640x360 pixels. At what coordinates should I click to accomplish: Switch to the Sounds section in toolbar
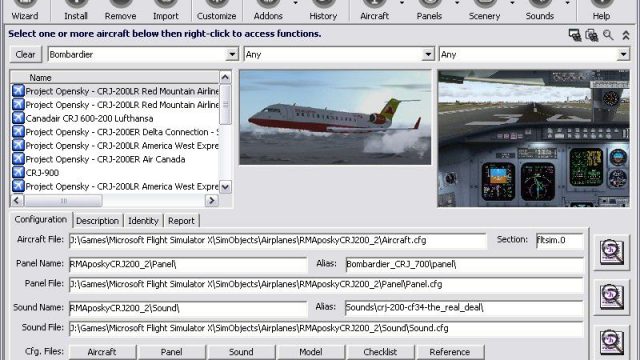pos(539,11)
